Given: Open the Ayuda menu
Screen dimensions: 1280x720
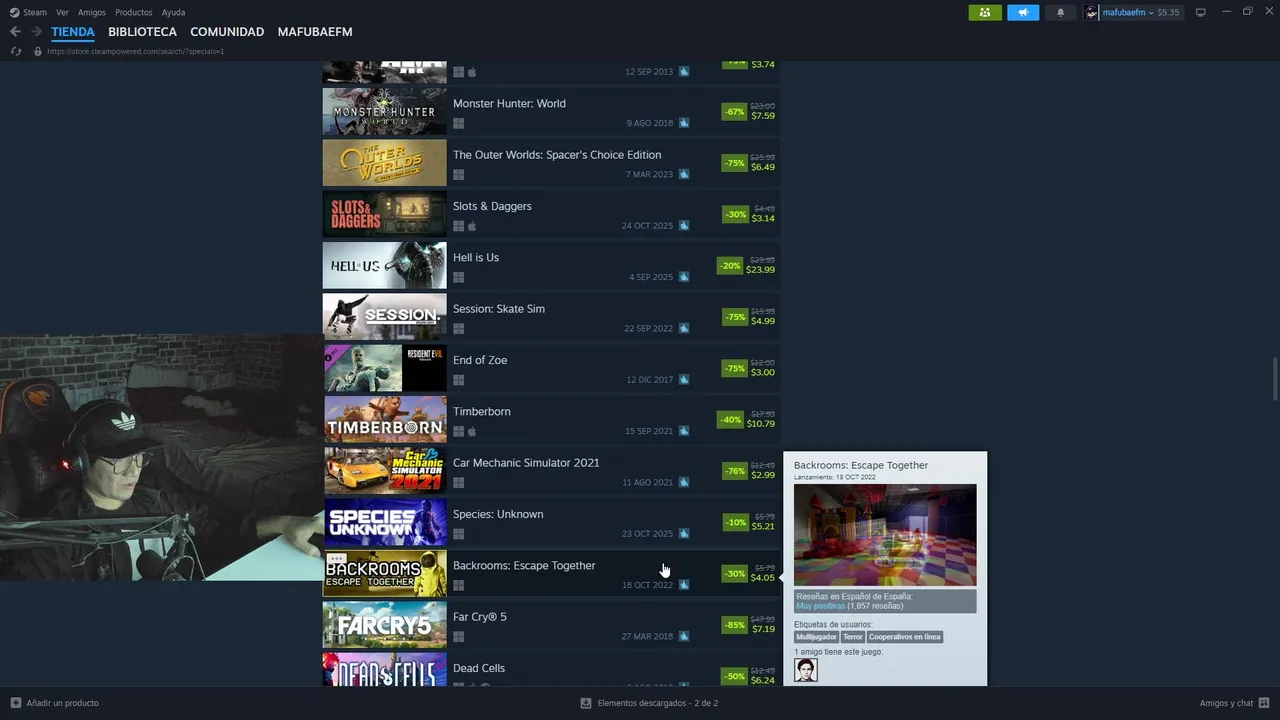Looking at the screenshot, I should (x=173, y=12).
